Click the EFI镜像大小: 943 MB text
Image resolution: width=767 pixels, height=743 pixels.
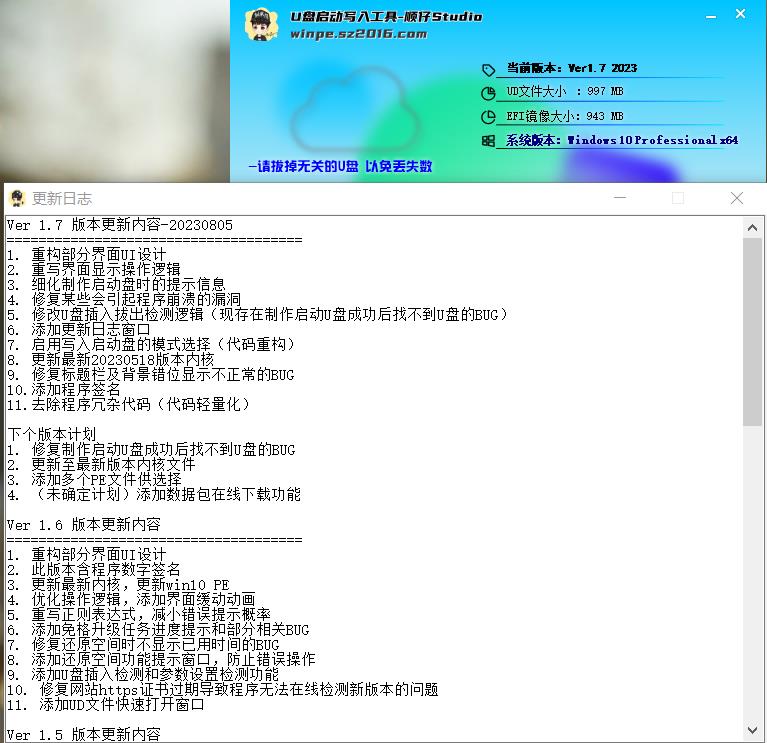click(564, 116)
